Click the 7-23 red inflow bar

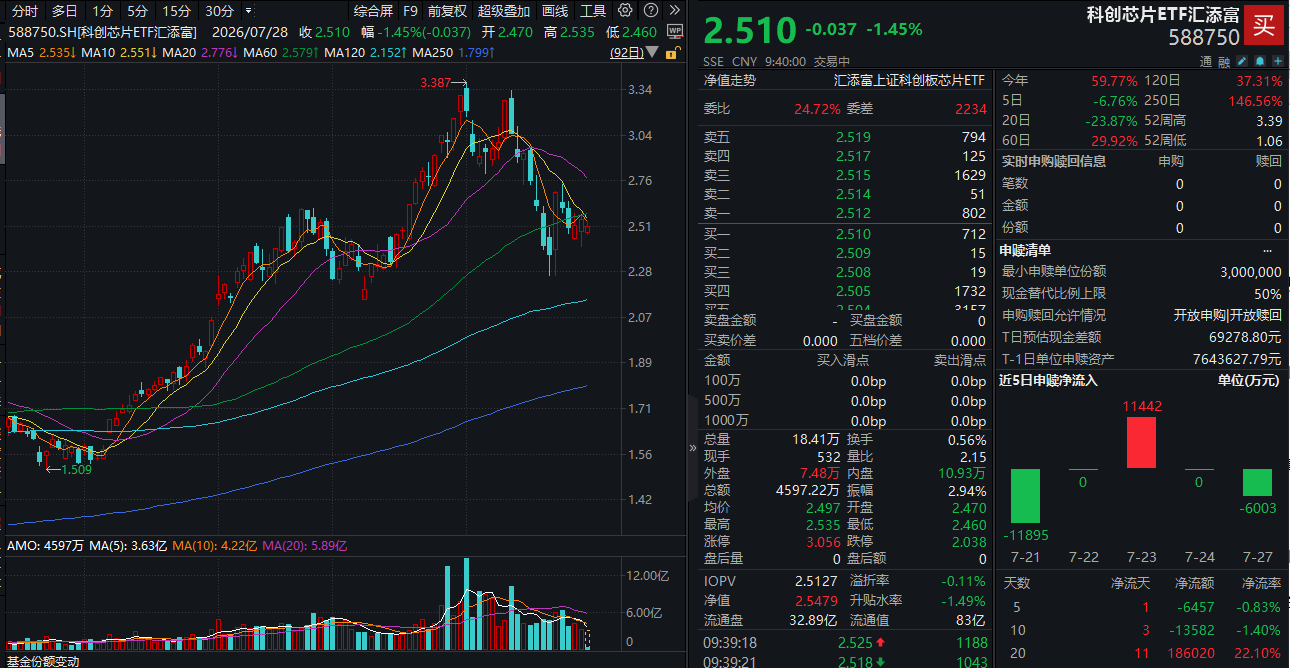pyautogui.click(x=1141, y=442)
